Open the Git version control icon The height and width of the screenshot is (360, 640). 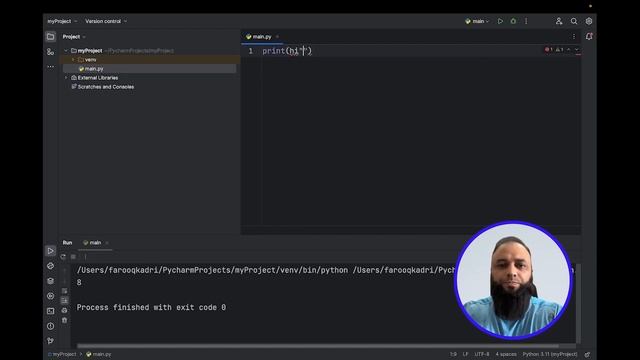(50, 341)
